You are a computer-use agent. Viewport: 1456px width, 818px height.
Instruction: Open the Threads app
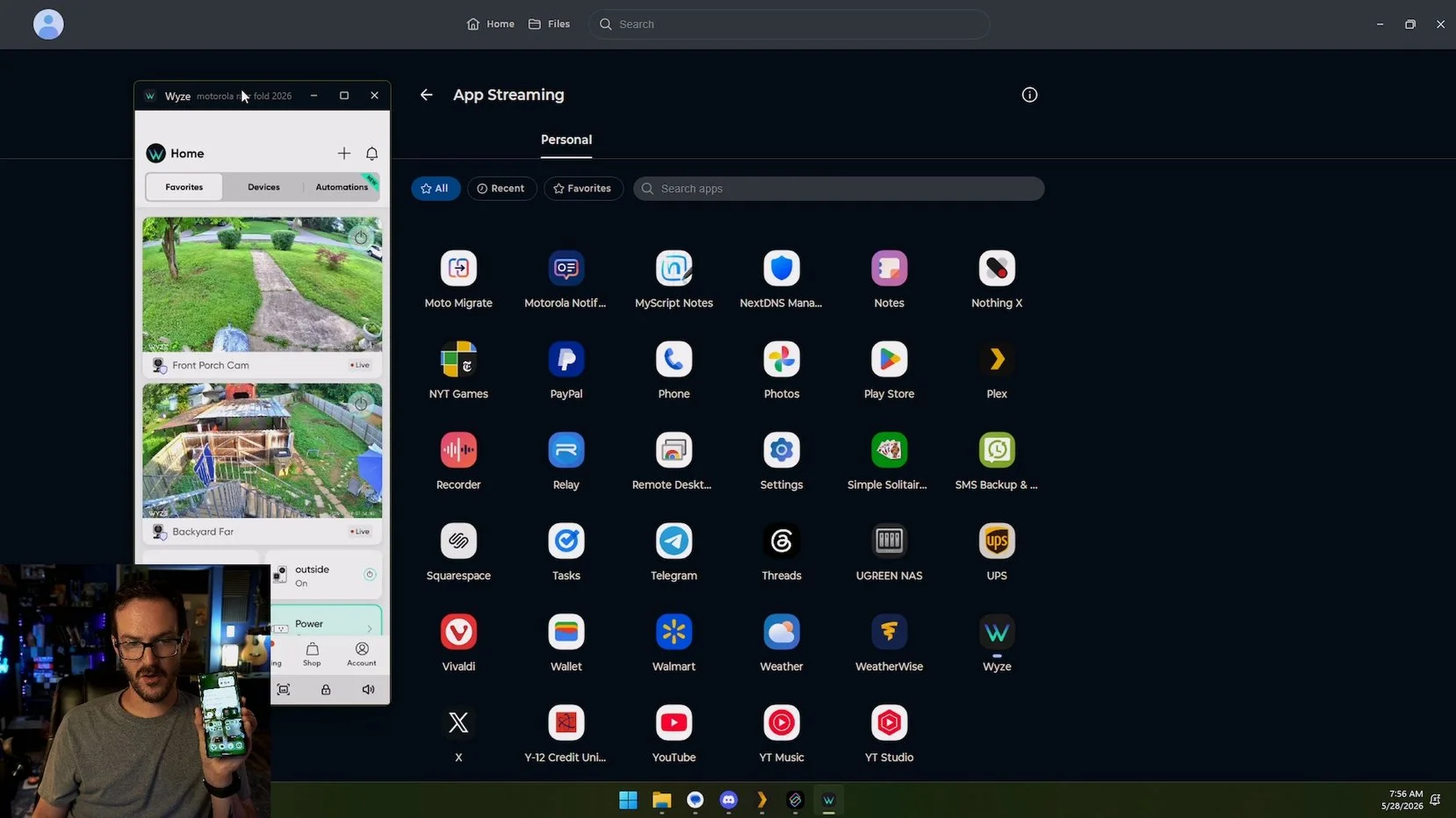(782, 541)
